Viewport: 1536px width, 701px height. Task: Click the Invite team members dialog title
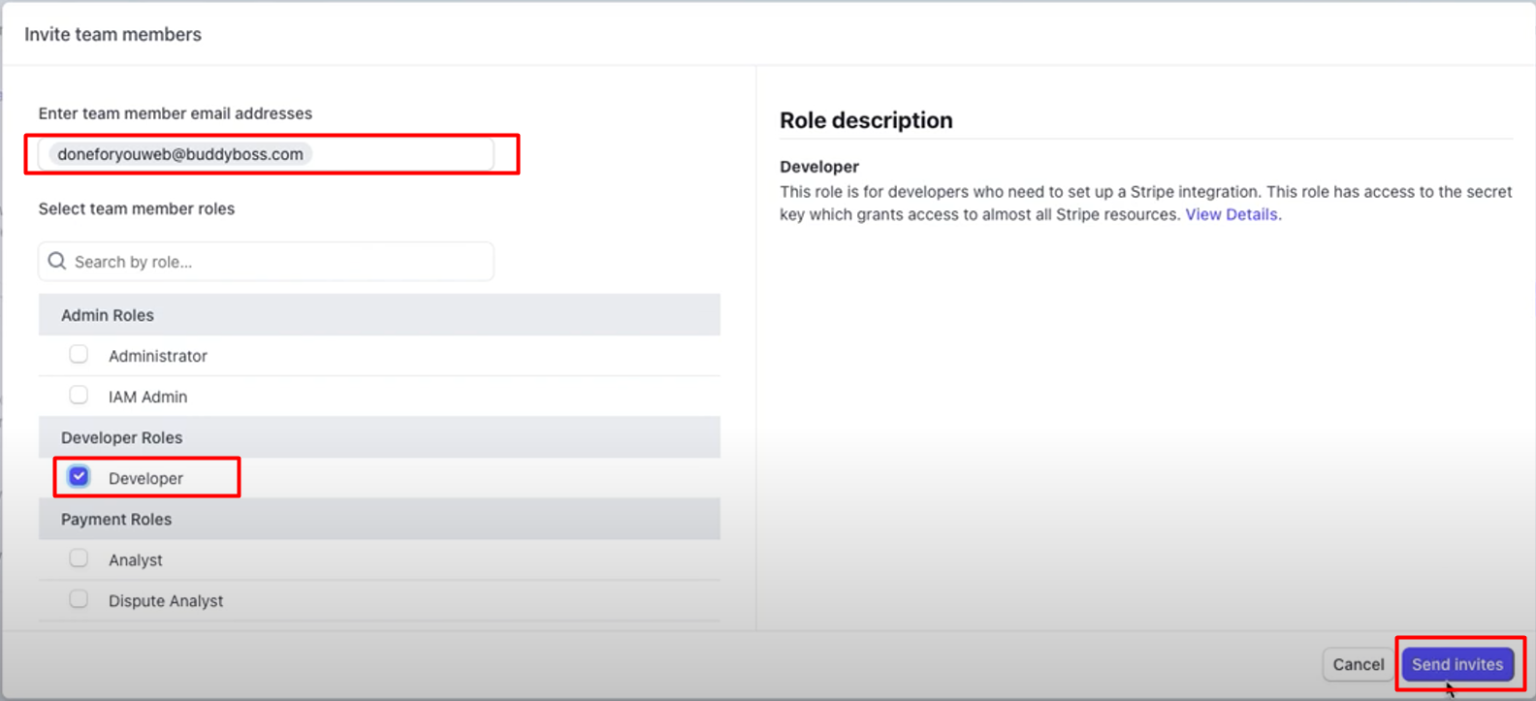point(112,33)
